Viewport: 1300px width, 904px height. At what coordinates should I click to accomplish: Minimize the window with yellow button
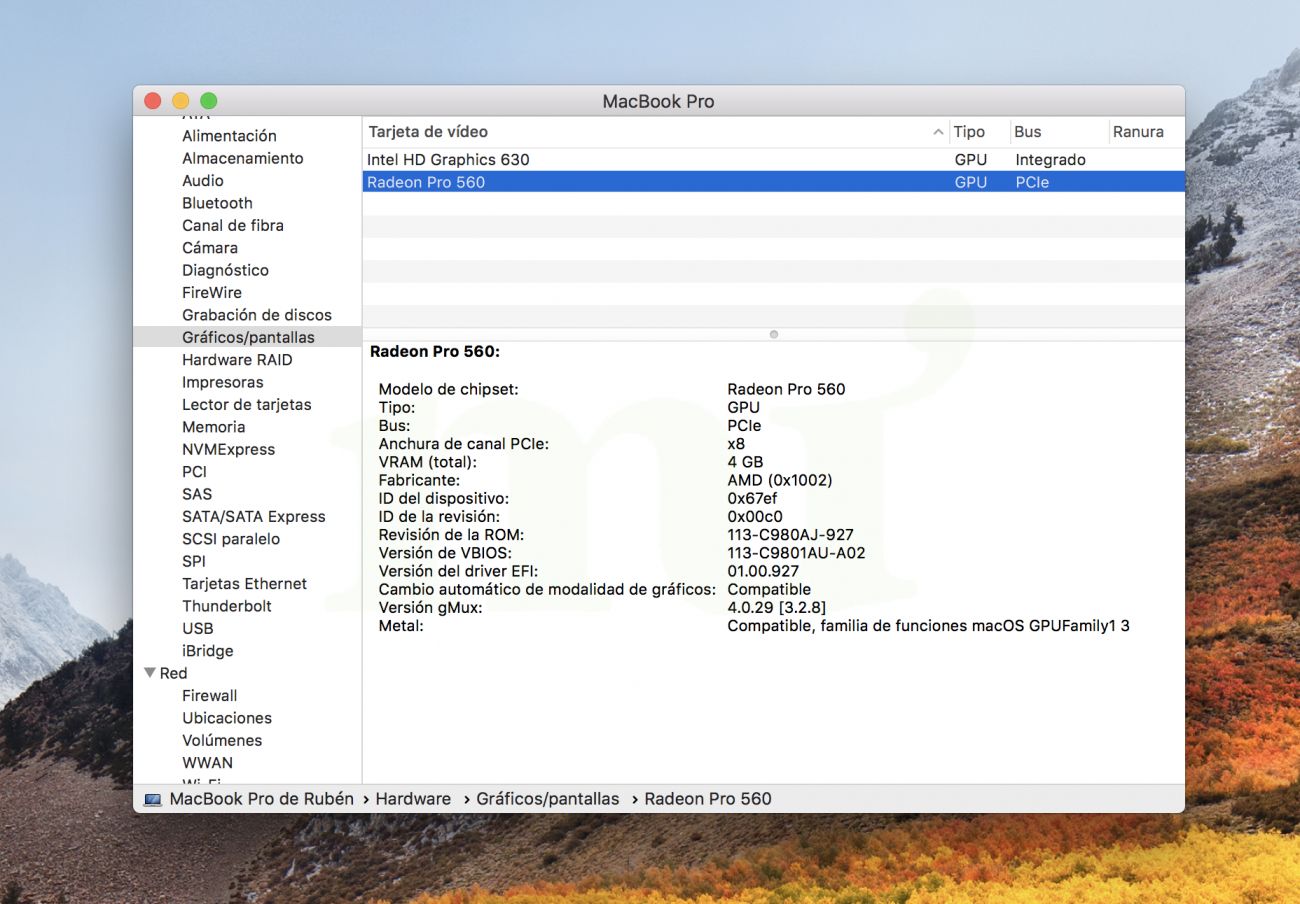[x=180, y=101]
